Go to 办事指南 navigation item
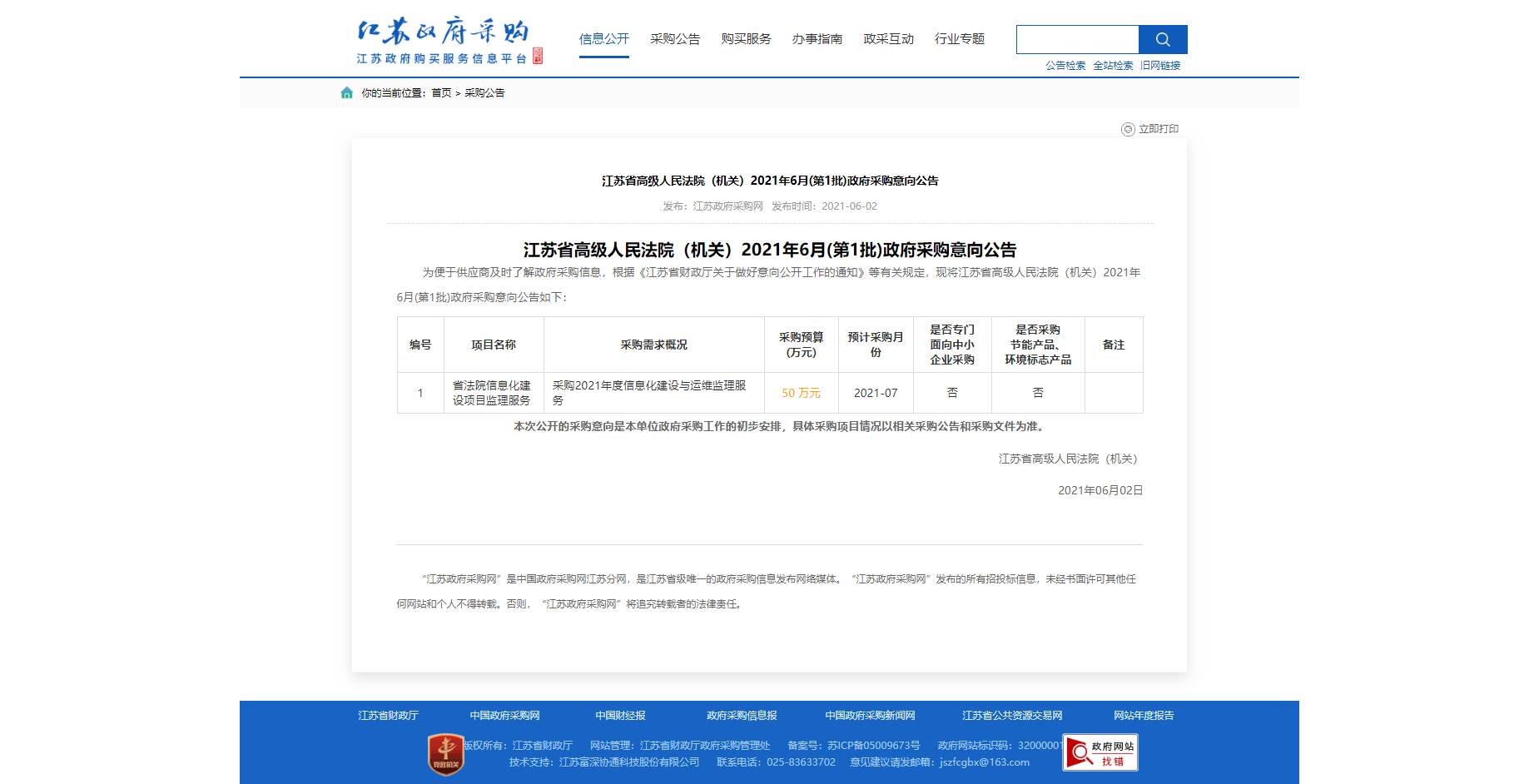This screenshot has width=1539, height=784. tap(817, 39)
